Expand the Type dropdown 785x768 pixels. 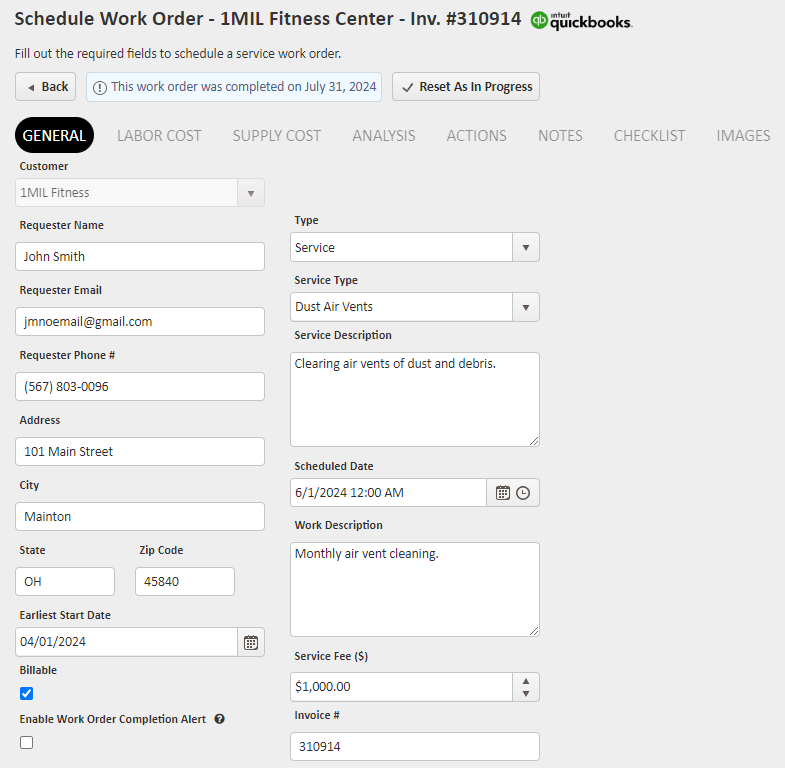point(526,248)
